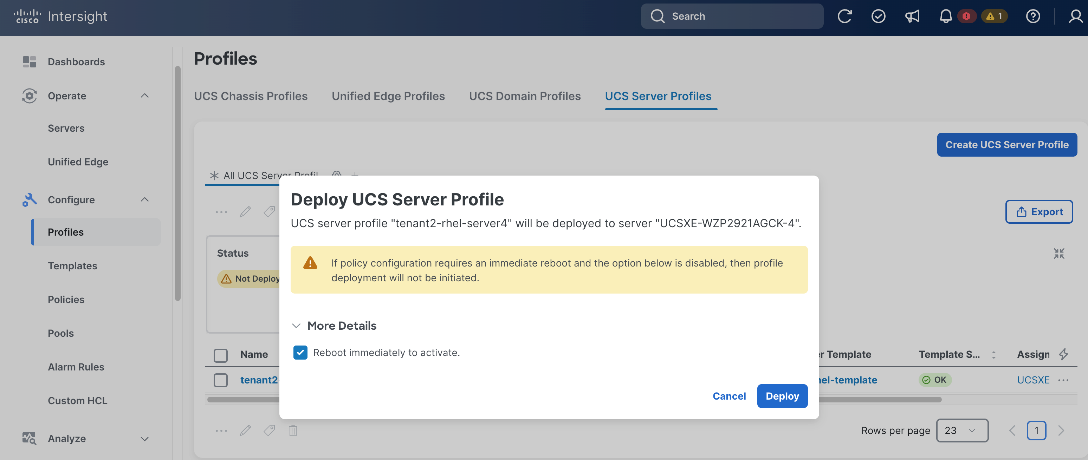Collapse the Configure sidebar section
Screen dimensions: 1088x460
(144, 200)
